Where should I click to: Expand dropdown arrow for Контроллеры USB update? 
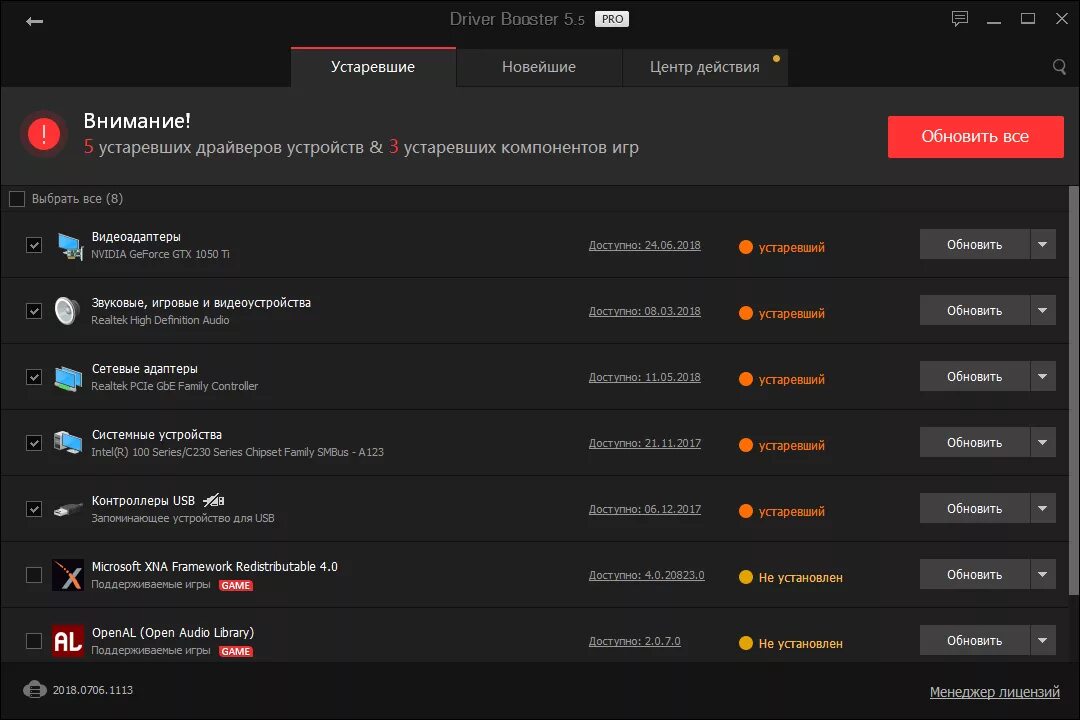click(x=1043, y=508)
